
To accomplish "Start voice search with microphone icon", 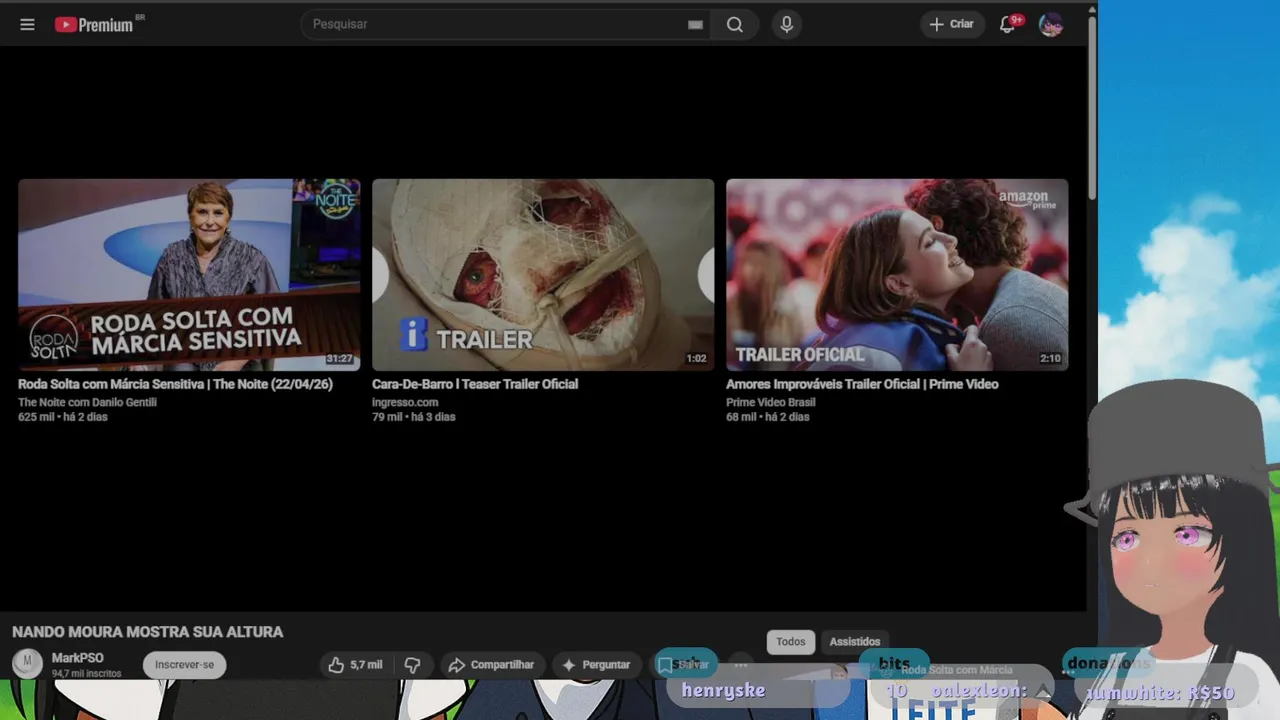I will pyautogui.click(x=786, y=24).
